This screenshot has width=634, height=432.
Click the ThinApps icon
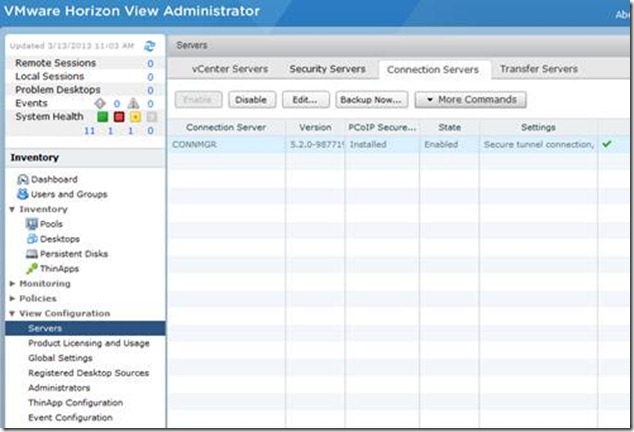click(32, 269)
